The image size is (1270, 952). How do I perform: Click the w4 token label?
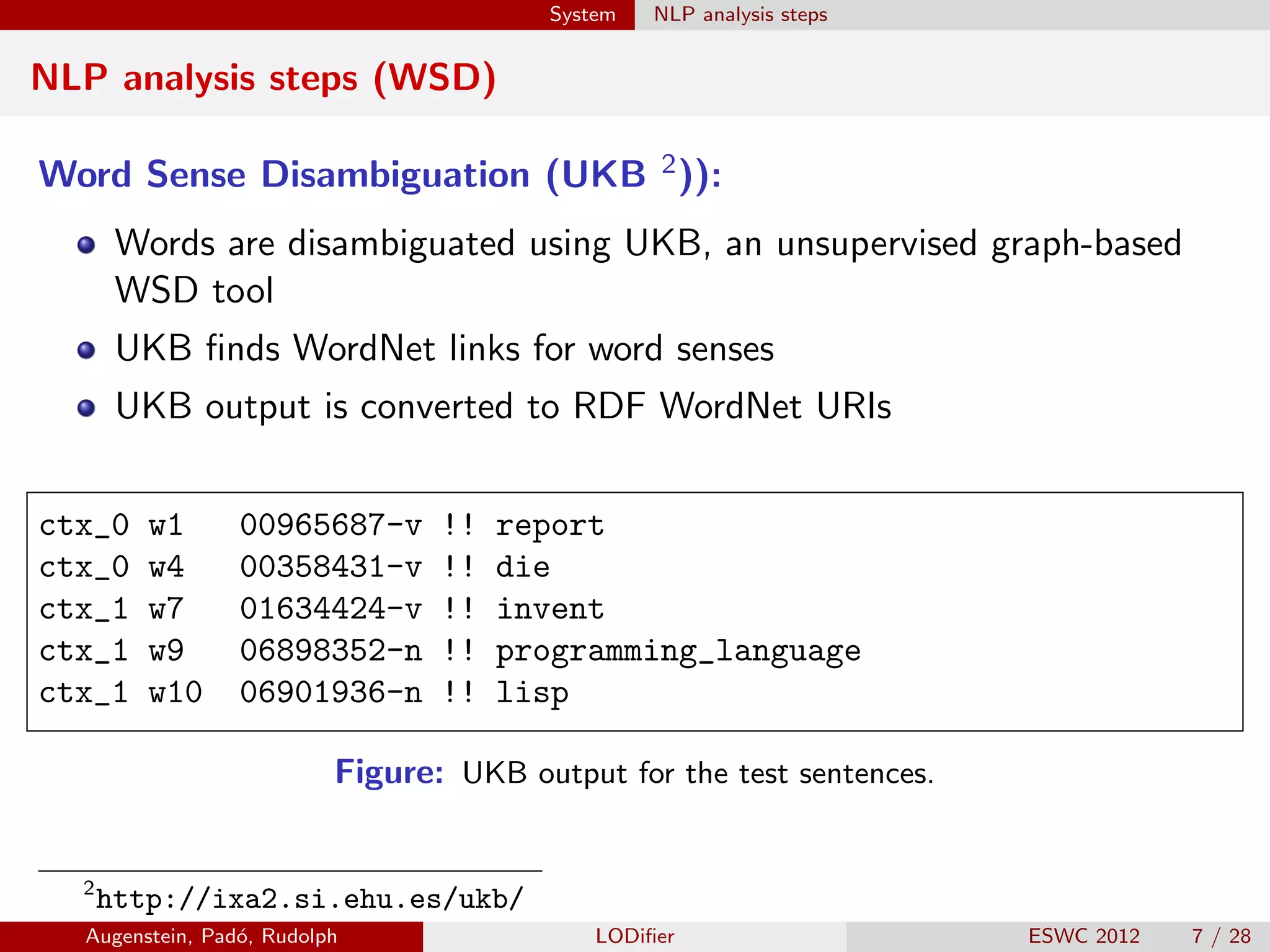[166, 566]
